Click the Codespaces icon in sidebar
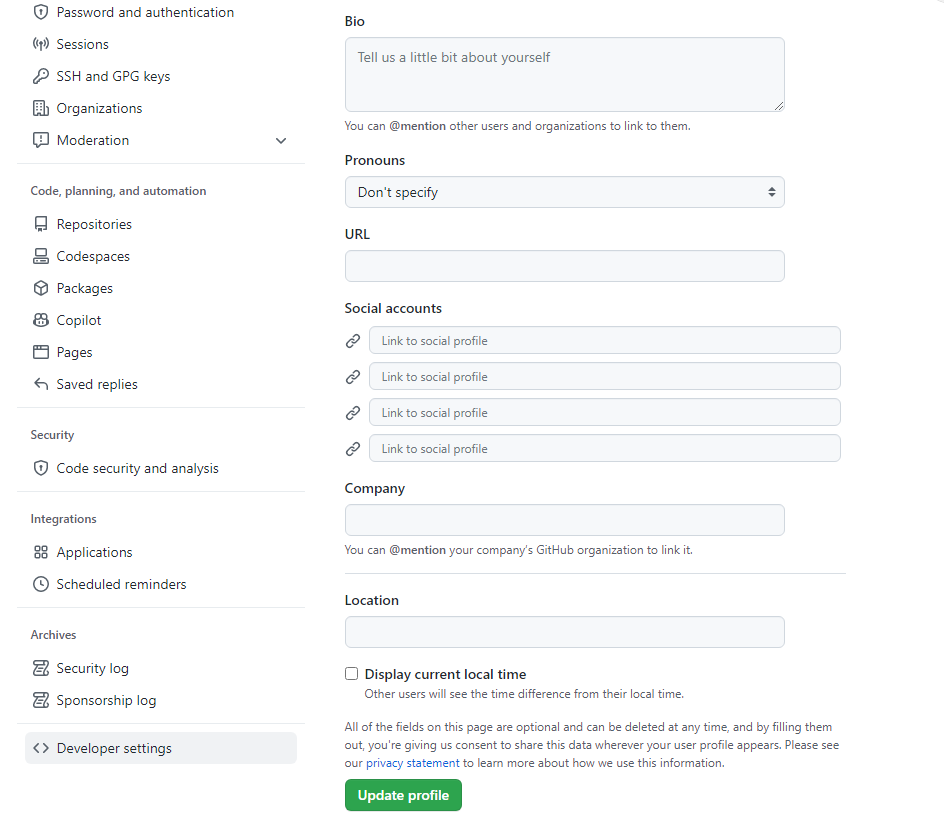Viewport: 944px width, 818px height. tap(41, 256)
